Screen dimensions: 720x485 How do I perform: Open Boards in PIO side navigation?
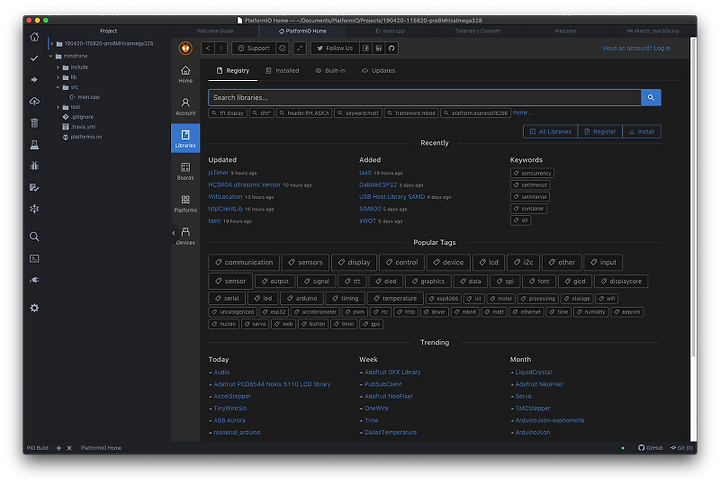[x=186, y=171]
